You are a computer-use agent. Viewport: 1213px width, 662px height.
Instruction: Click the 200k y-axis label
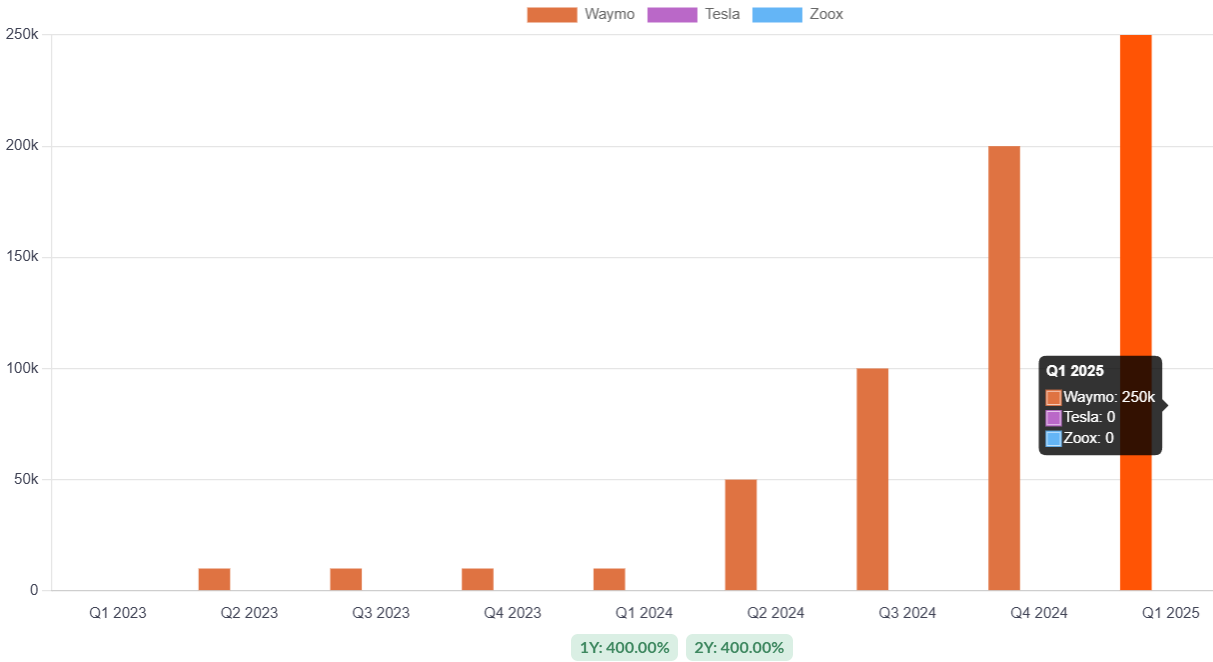coord(22,145)
